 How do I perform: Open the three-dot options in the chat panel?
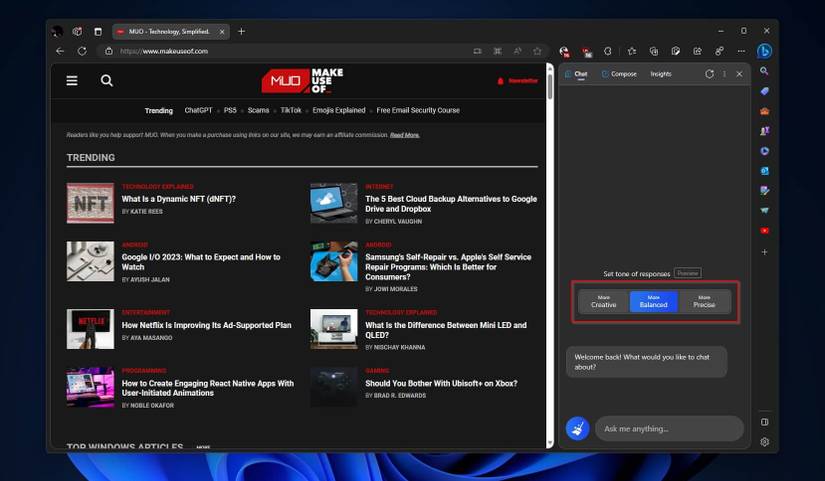click(725, 74)
